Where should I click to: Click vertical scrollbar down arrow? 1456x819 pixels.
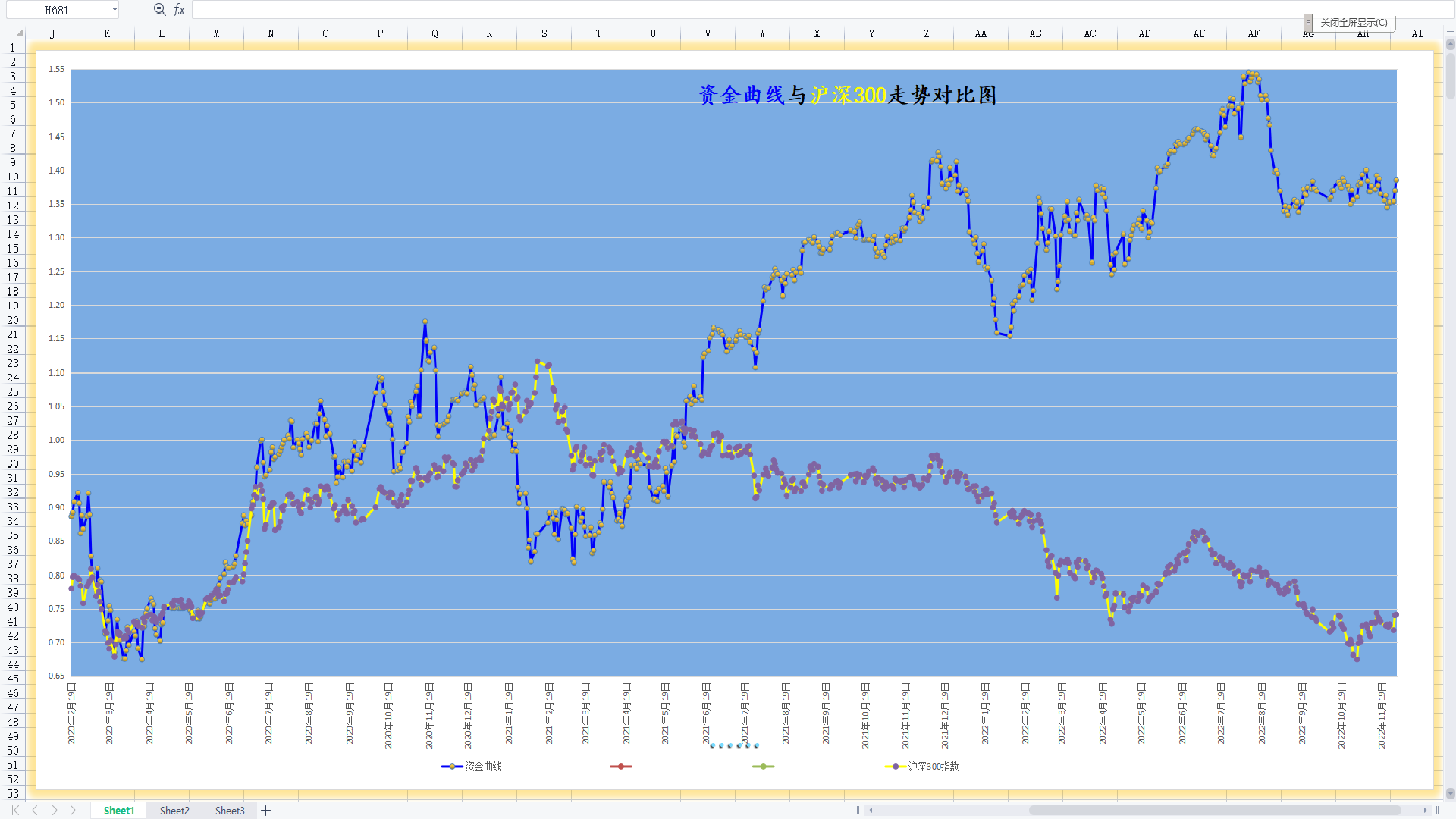(1450, 794)
